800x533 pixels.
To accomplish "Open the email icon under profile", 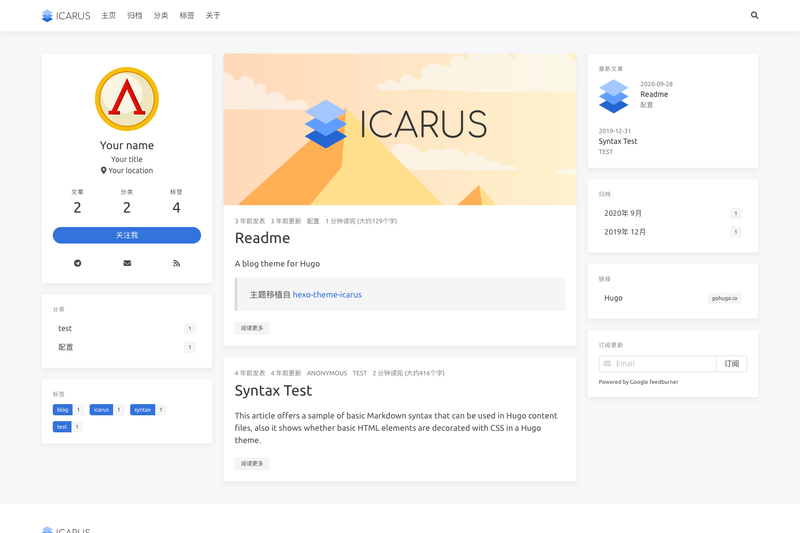I will point(127,263).
